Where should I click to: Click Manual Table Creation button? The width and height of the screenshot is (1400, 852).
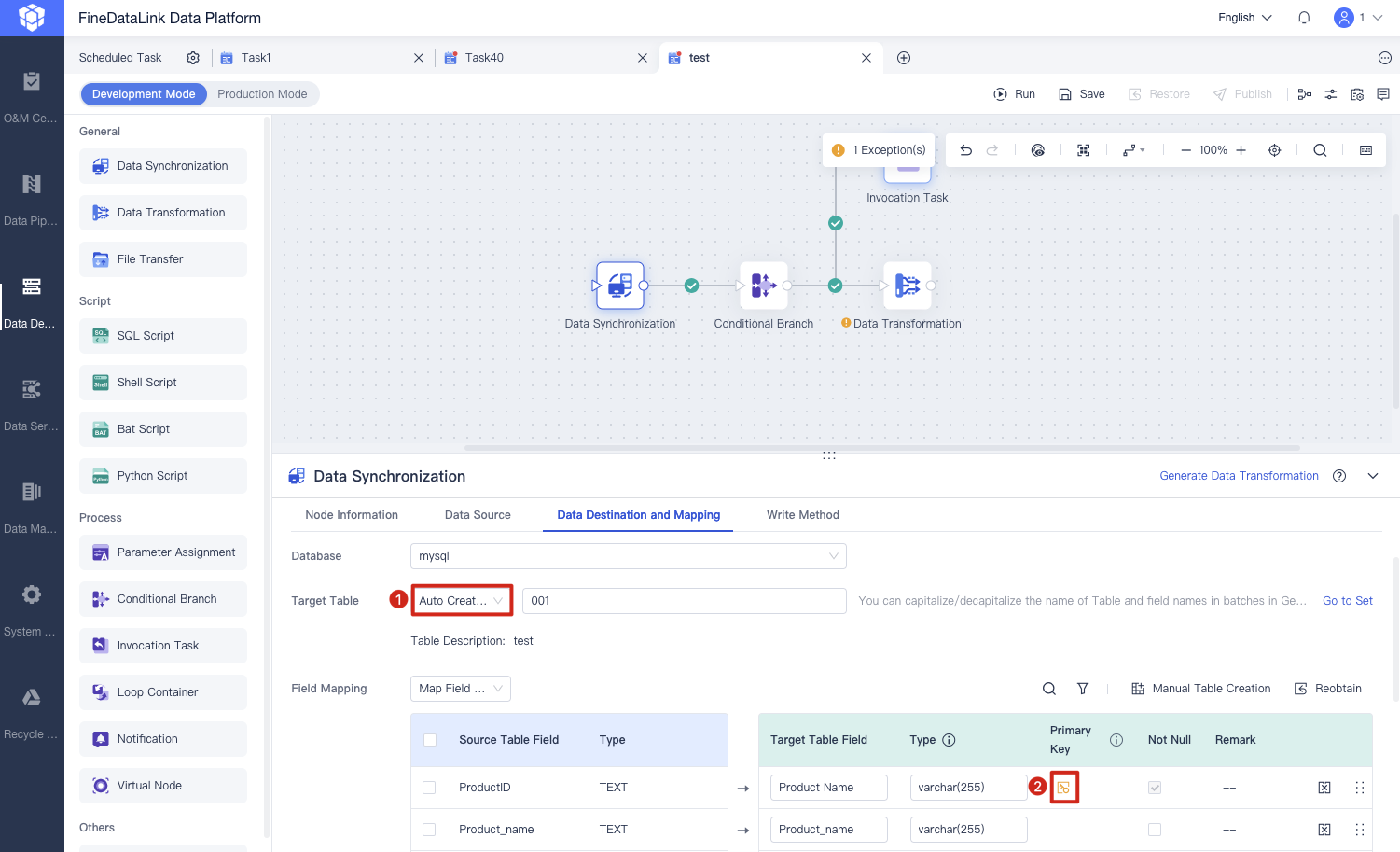(x=1201, y=689)
